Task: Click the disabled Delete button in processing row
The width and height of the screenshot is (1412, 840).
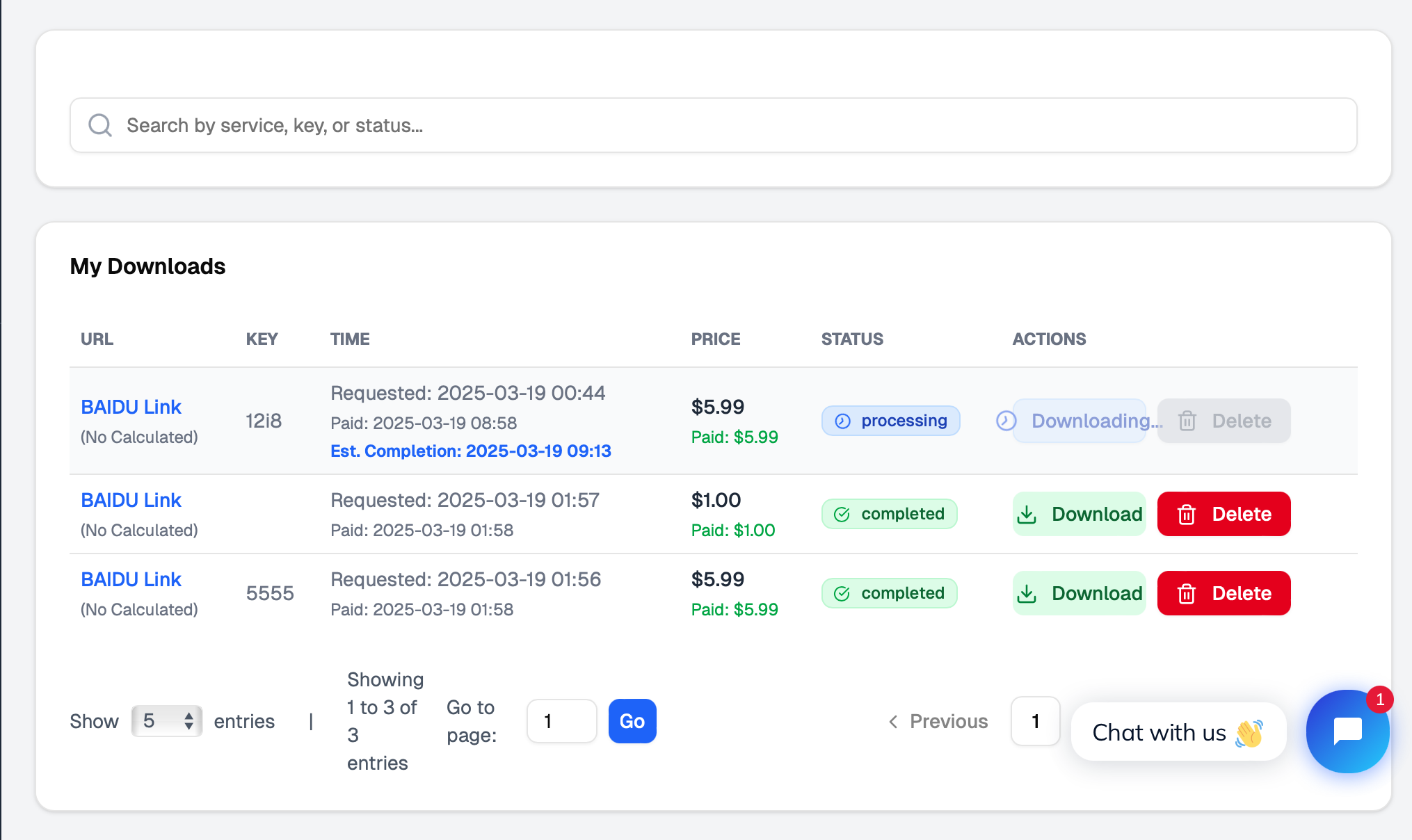Action: click(x=1224, y=421)
